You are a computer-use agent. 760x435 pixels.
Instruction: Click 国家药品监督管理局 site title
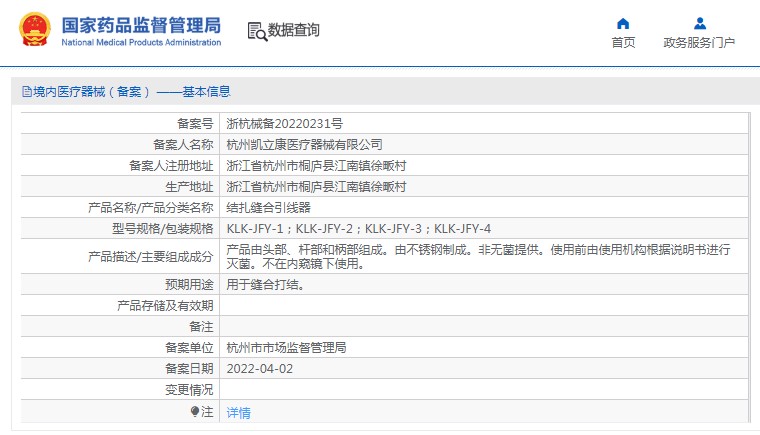click(141, 25)
